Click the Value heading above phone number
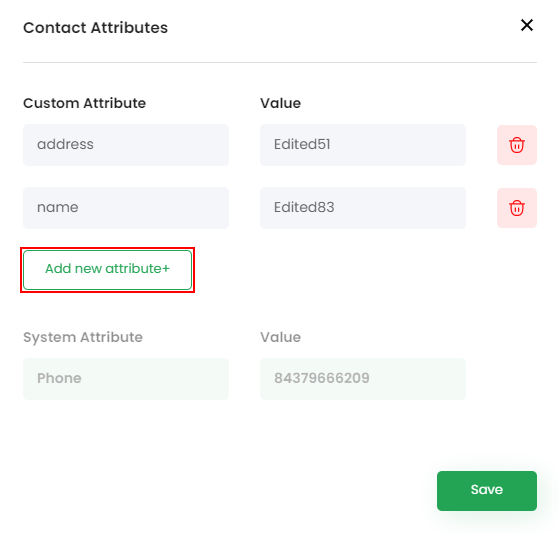This screenshot has height=535, width=559. click(280, 337)
